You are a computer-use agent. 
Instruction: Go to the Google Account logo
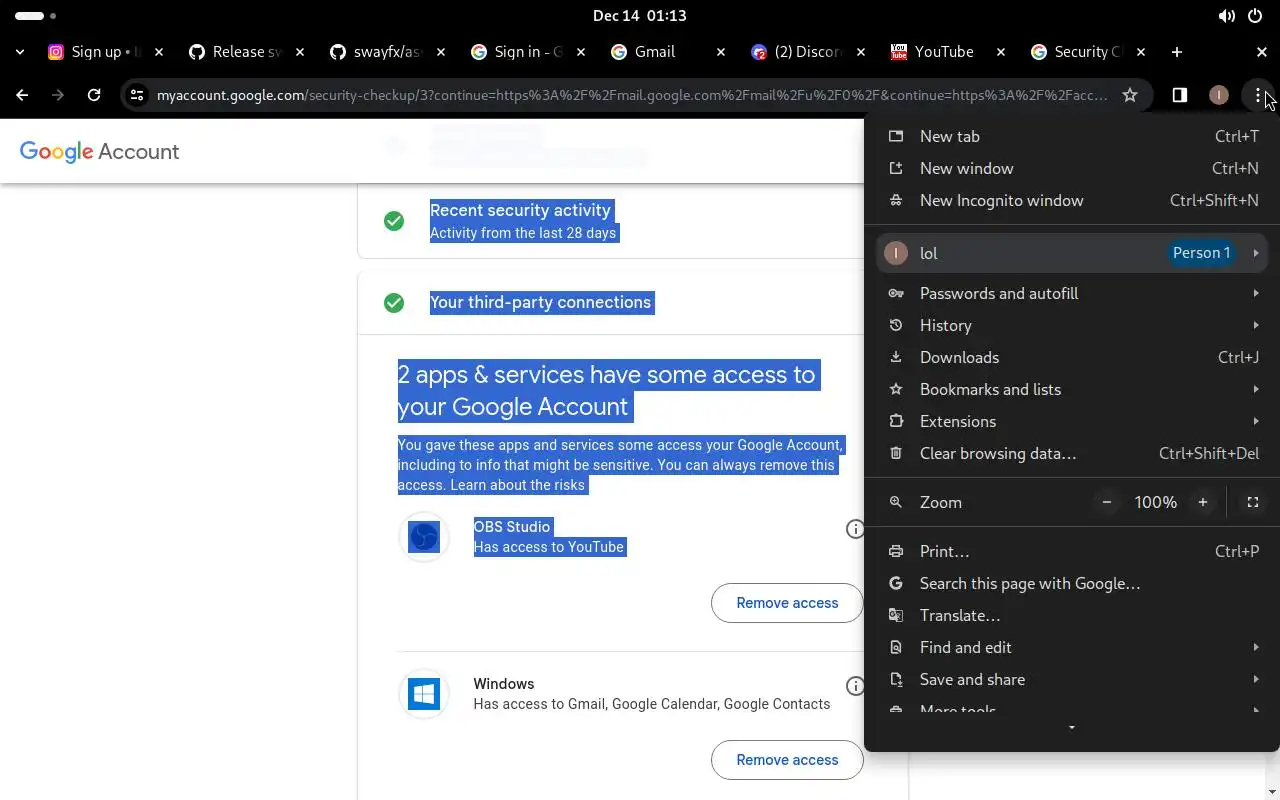pos(99,151)
